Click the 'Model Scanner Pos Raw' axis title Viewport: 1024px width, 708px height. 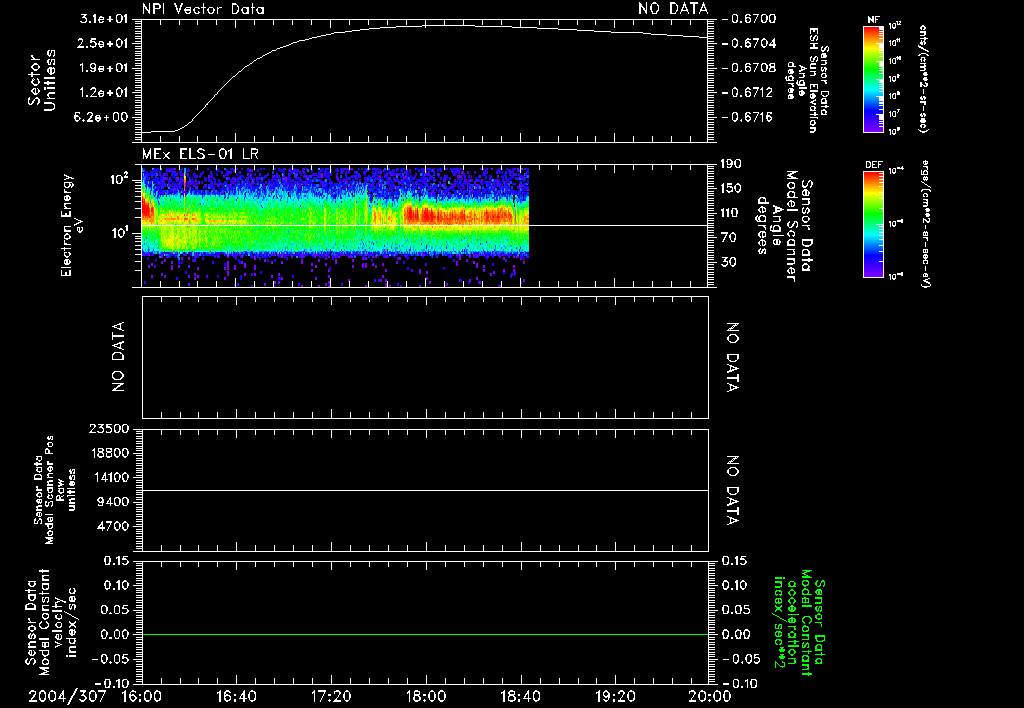click(x=55, y=490)
